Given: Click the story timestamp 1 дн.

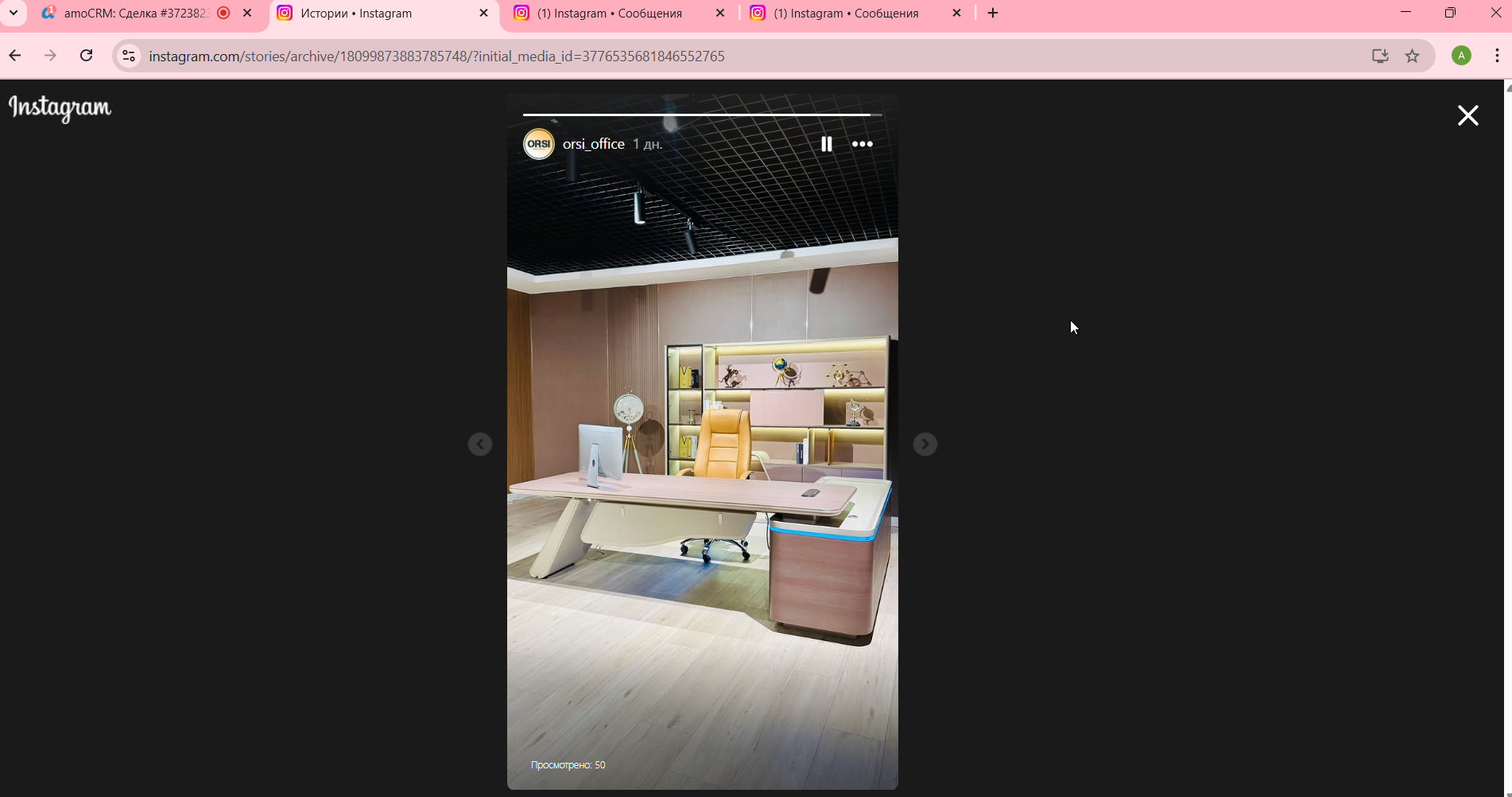Looking at the screenshot, I should (647, 145).
